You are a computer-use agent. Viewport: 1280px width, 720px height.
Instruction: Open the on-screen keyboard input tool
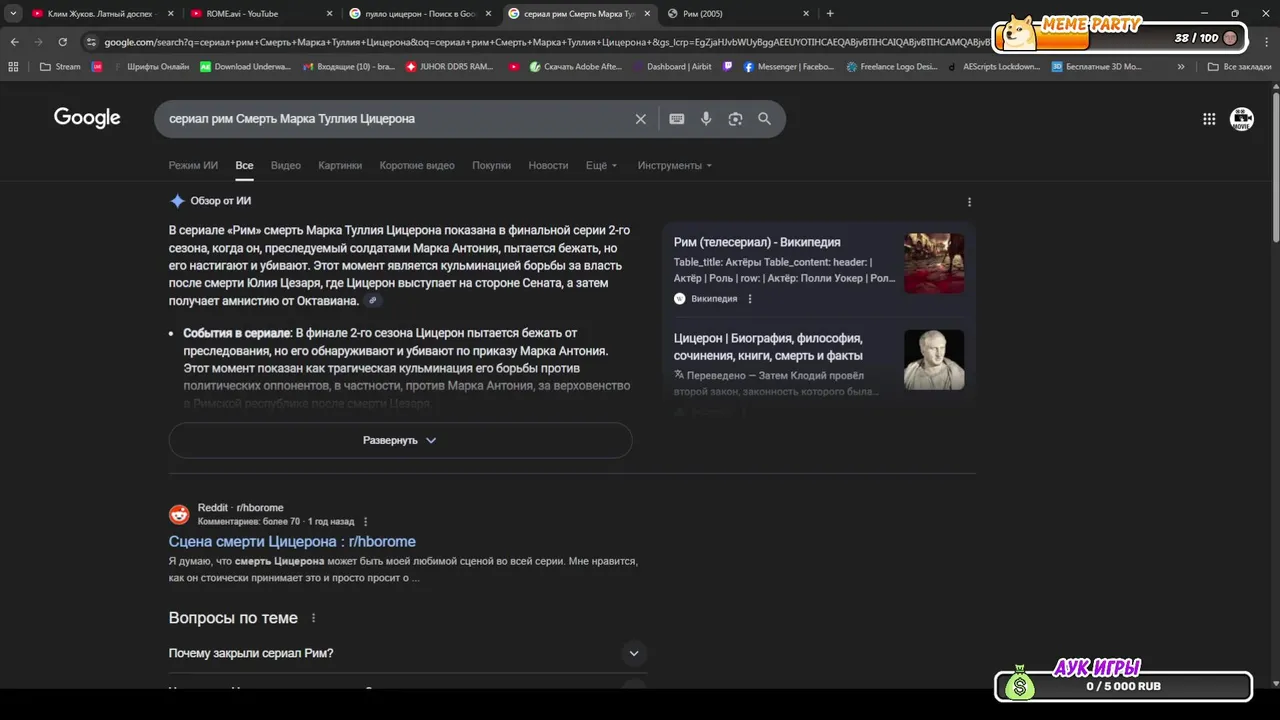point(677,119)
